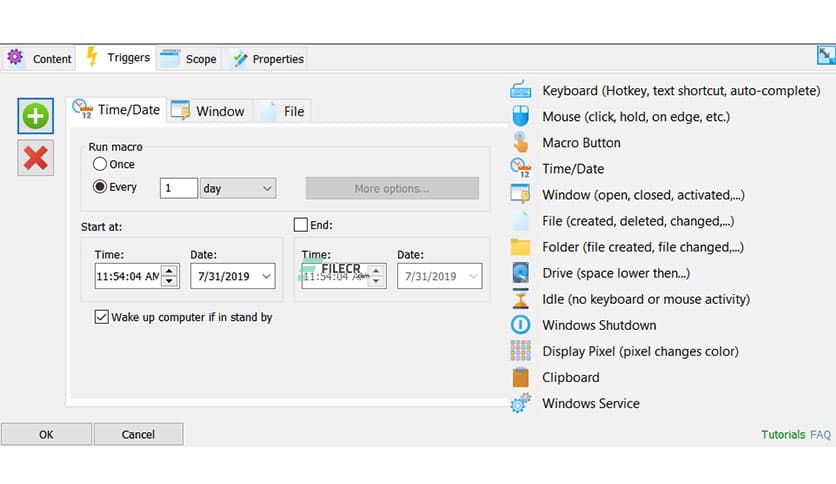836x484 pixels.
Task: Select the Once radio button
Action: click(x=100, y=164)
